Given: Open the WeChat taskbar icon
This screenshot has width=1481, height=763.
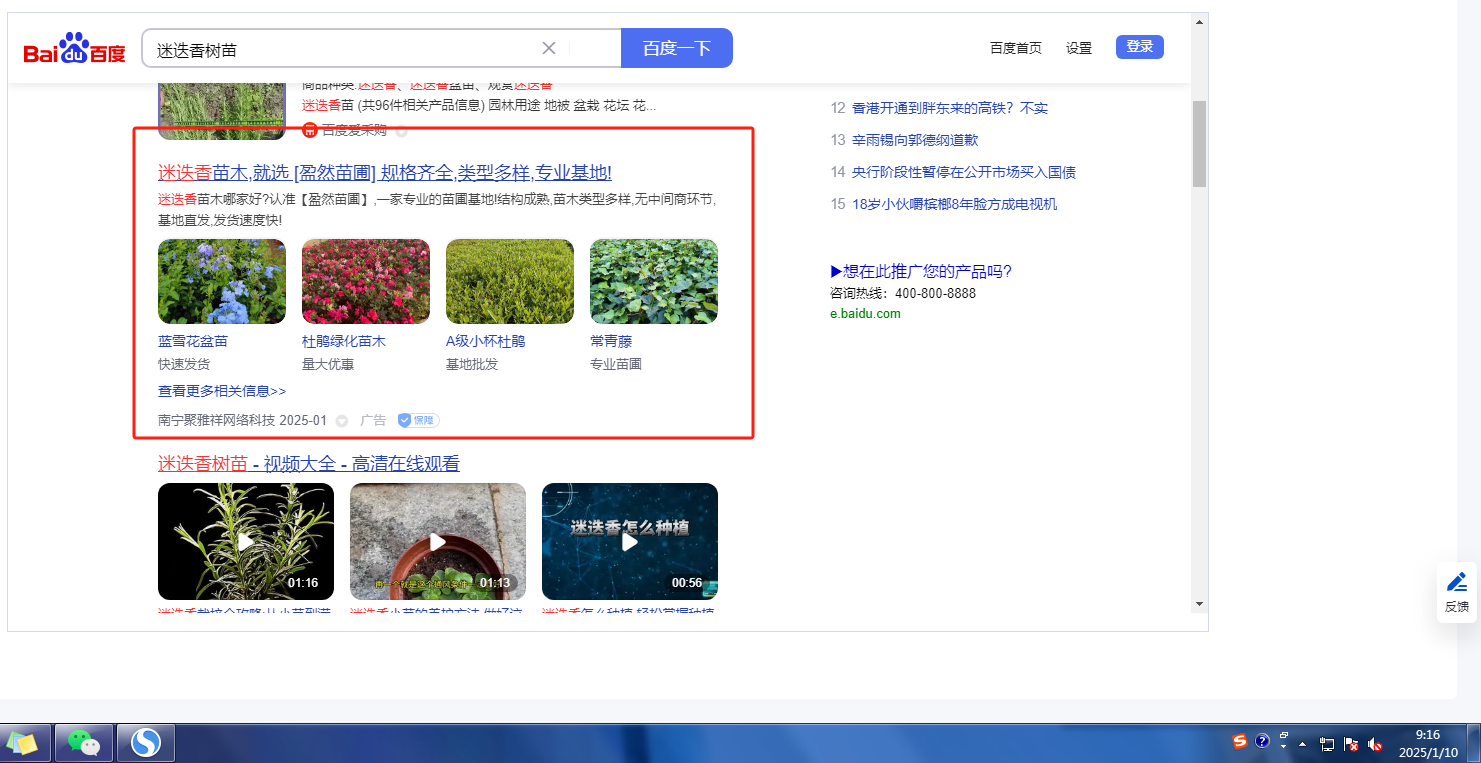Looking at the screenshot, I should click(84, 743).
